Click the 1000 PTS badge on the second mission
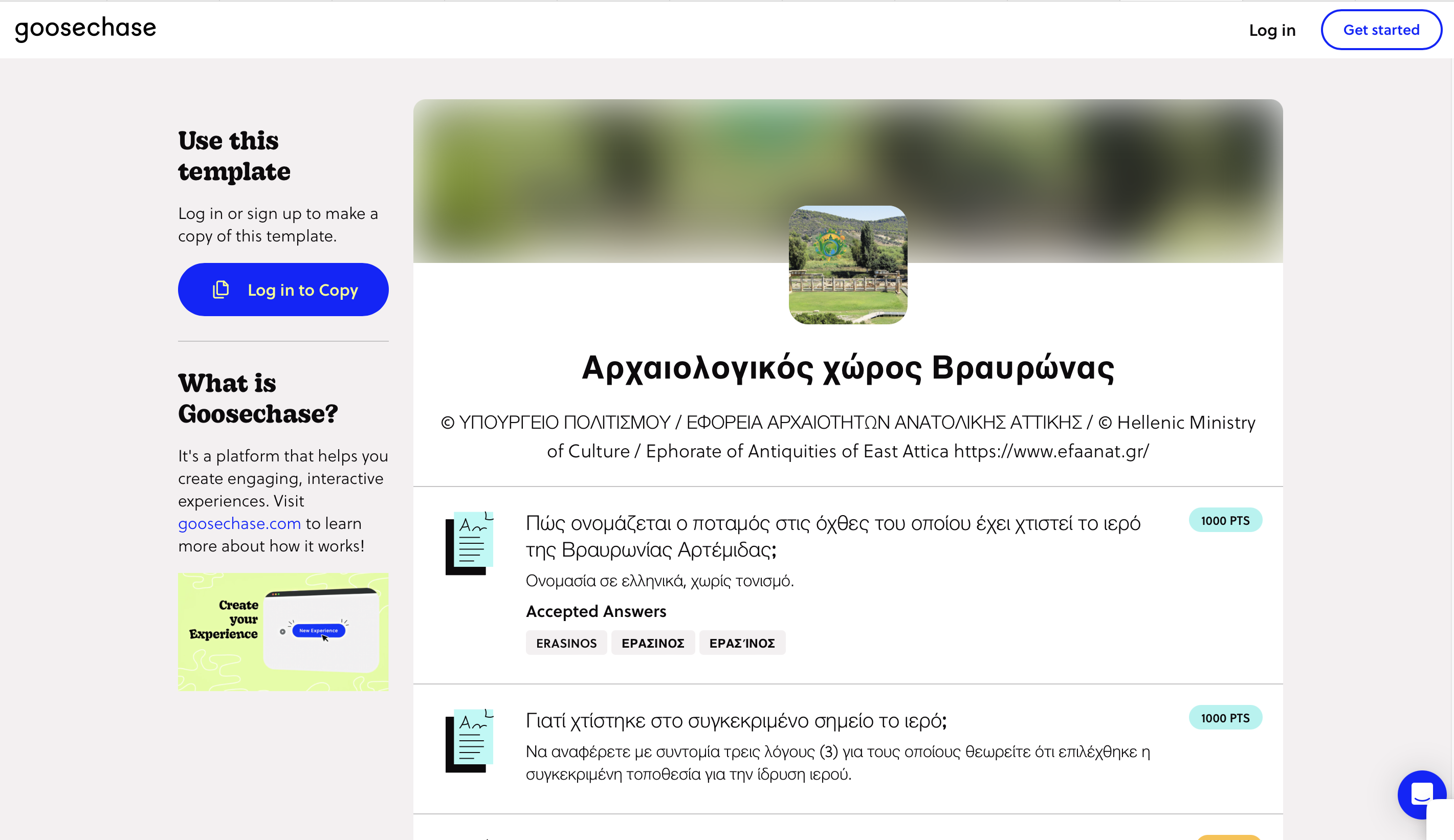This screenshot has height=840, width=1454. (x=1225, y=718)
